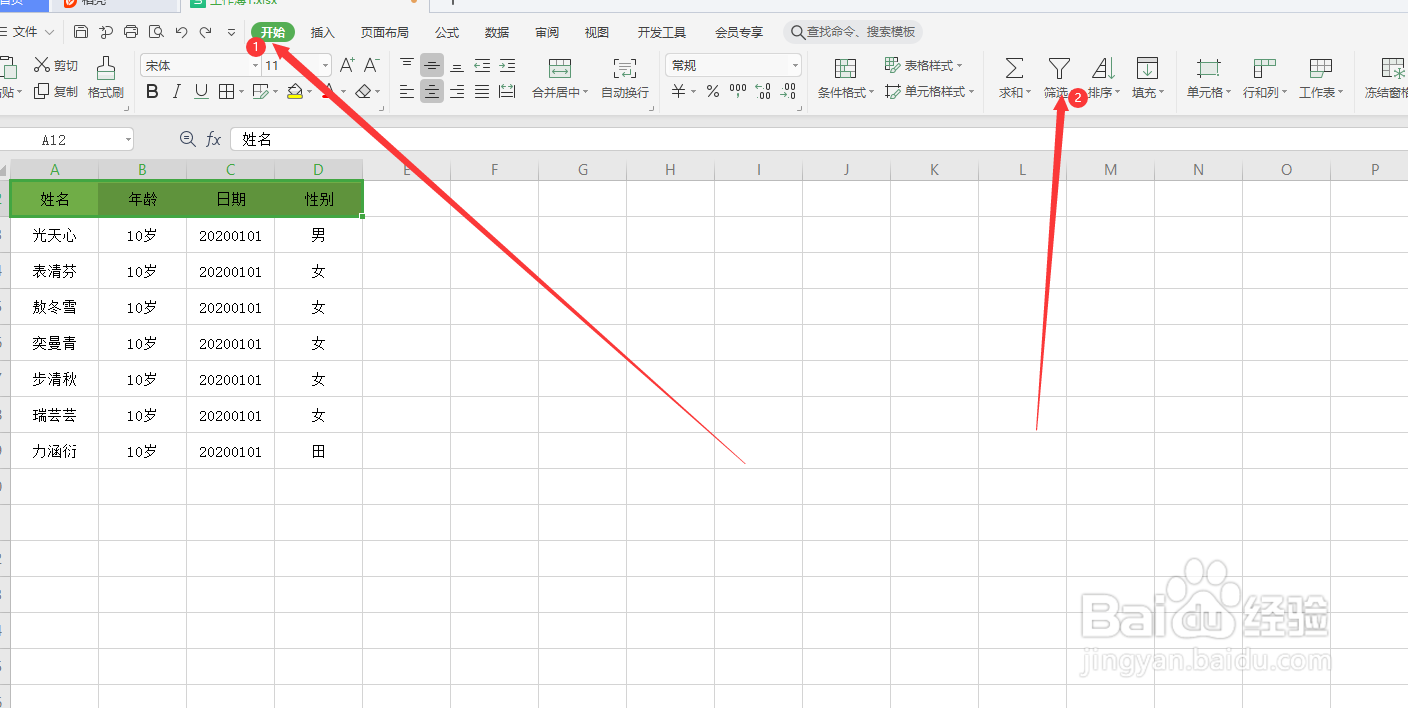Click the yellow fill color bucket
Viewport: 1408px width, 708px height.
pyautogui.click(x=294, y=91)
